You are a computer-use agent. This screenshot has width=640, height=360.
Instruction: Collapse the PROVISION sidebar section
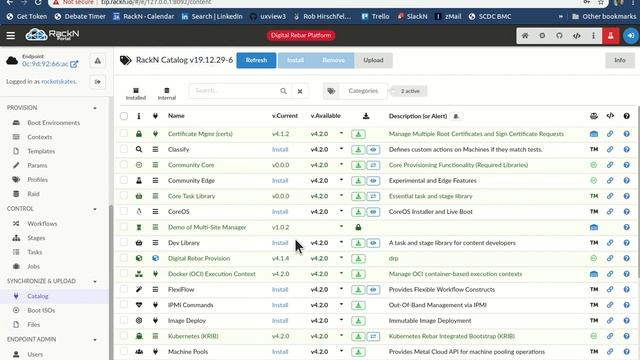[95, 108]
